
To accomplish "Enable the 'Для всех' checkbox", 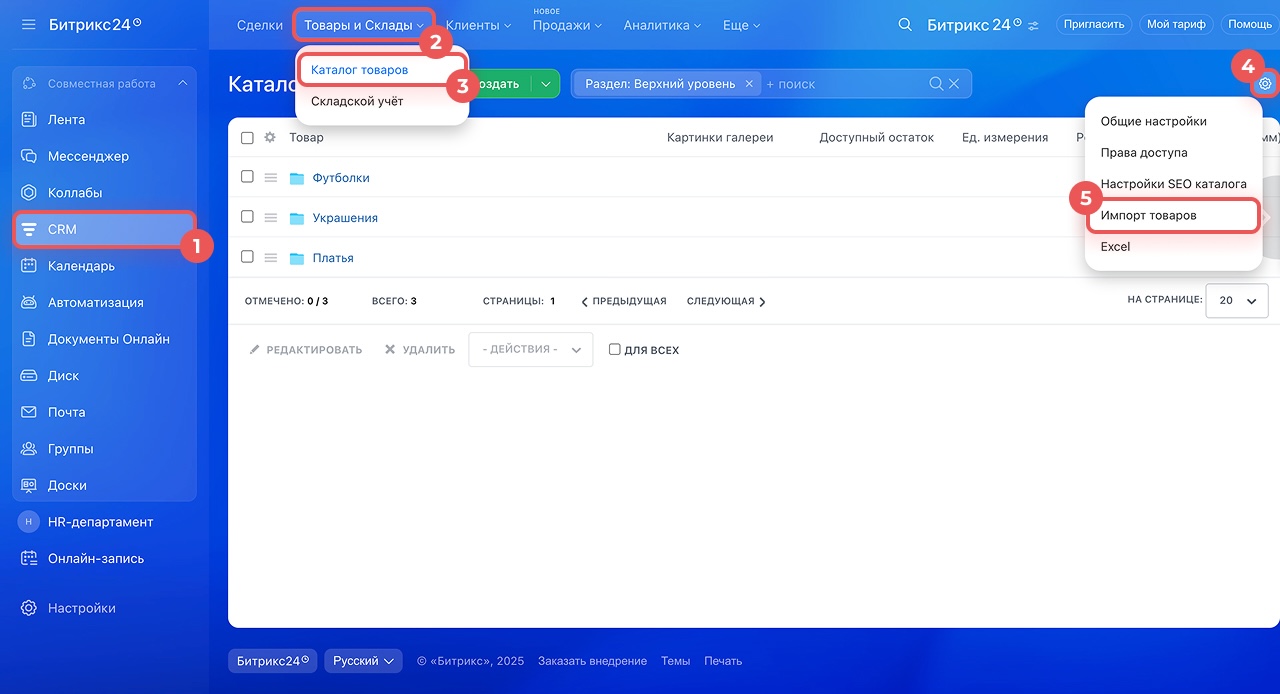I will (615, 350).
